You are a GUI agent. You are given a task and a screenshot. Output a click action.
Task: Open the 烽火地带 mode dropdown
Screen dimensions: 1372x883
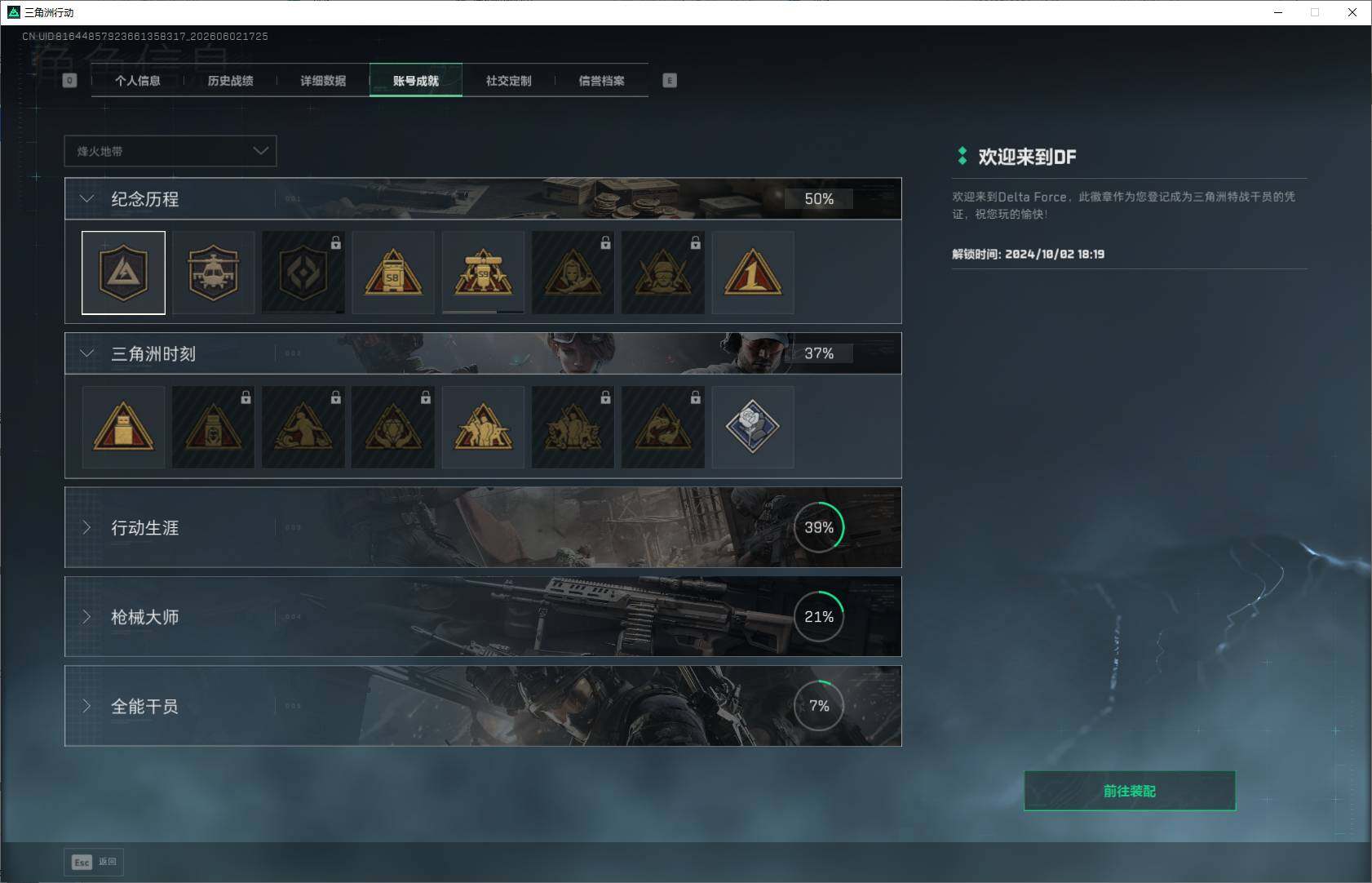tap(170, 151)
